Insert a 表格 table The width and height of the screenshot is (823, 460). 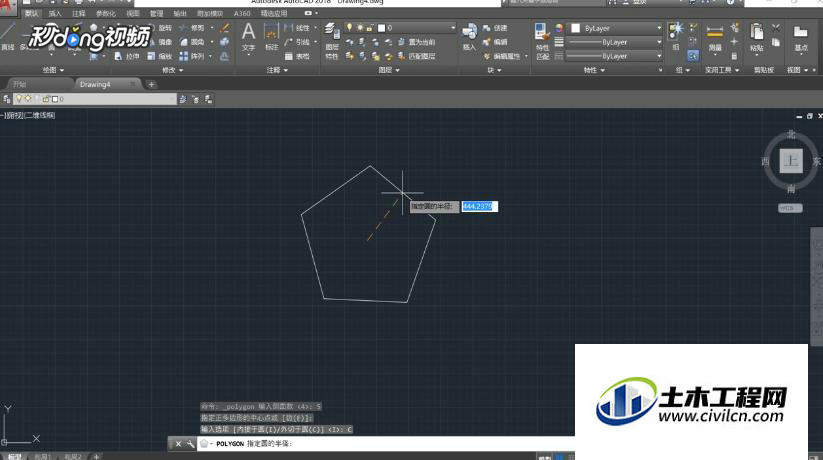(x=297, y=56)
